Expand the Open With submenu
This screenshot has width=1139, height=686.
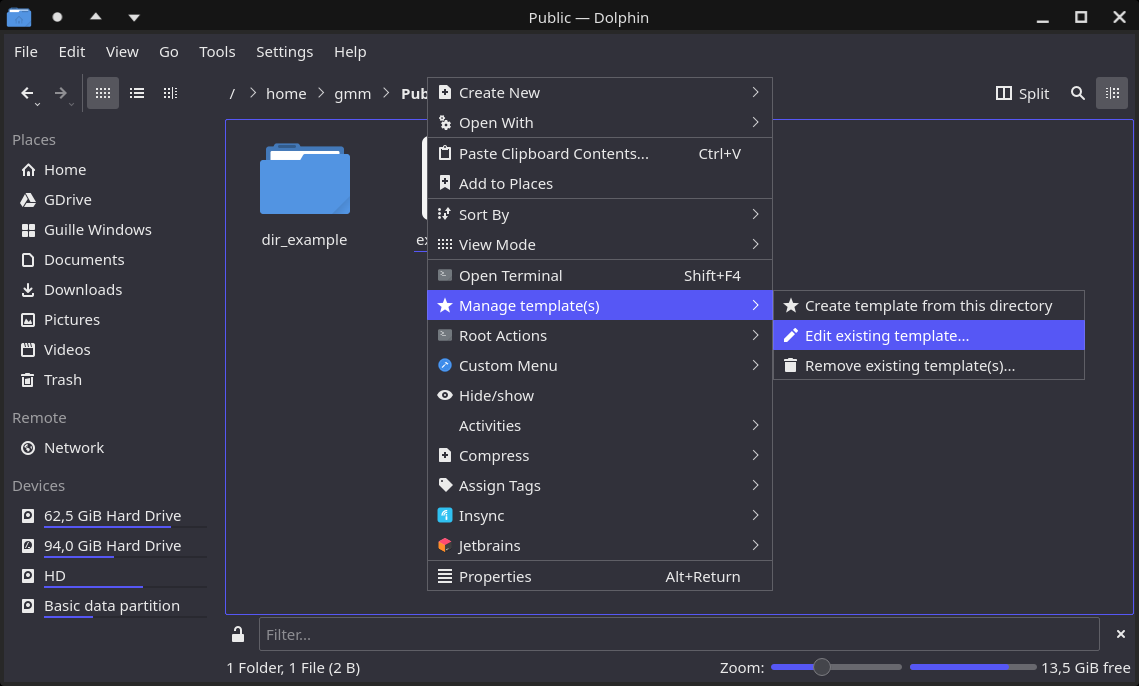tap(599, 123)
